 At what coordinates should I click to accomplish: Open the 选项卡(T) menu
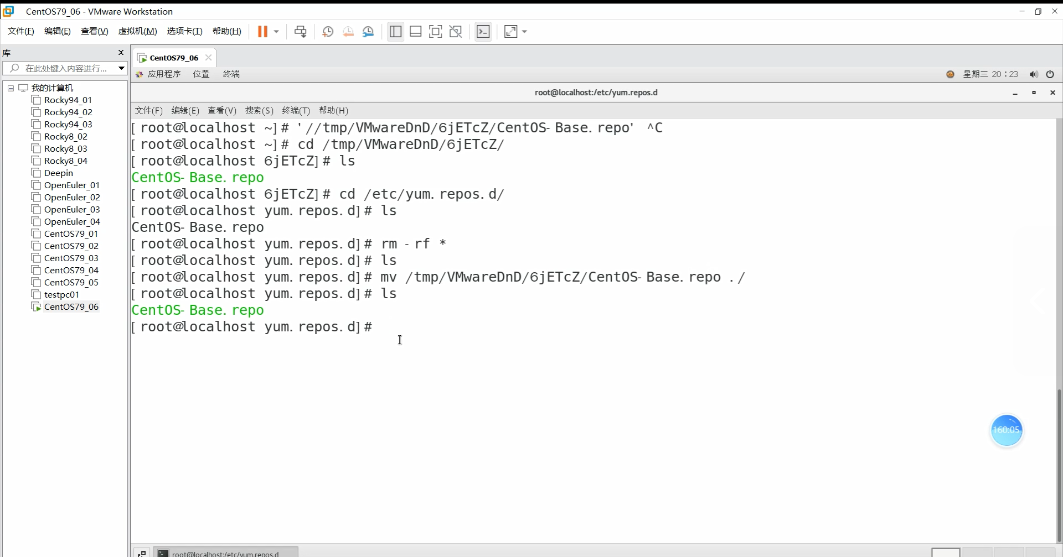pos(184,31)
